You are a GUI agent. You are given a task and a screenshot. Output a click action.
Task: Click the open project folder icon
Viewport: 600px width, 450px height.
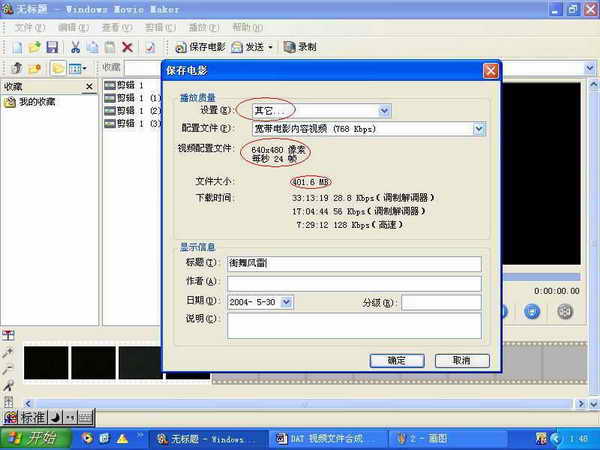click(x=34, y=47)
